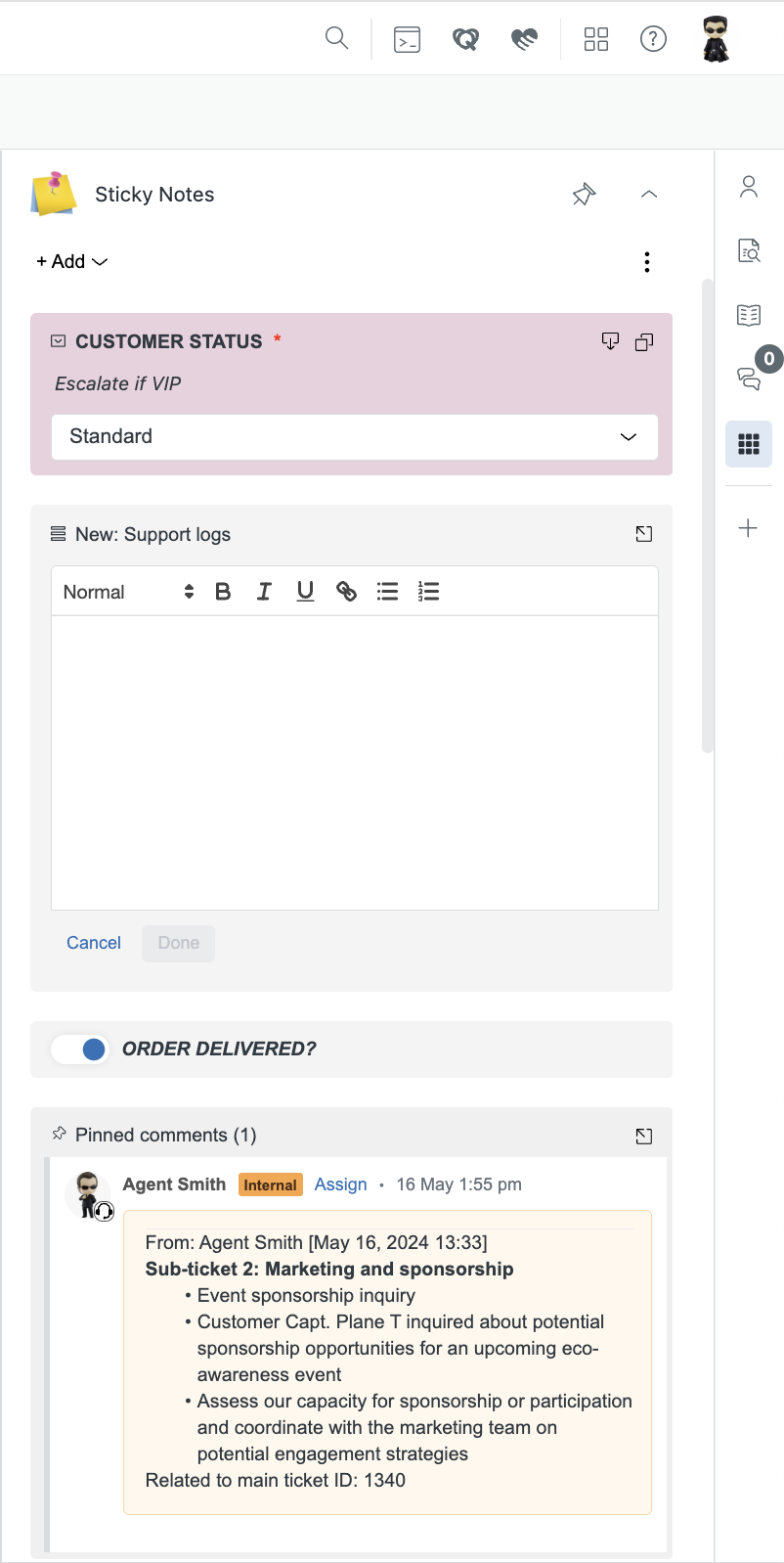
Task: Toggle italic formatting in editor
Action: 264,591
